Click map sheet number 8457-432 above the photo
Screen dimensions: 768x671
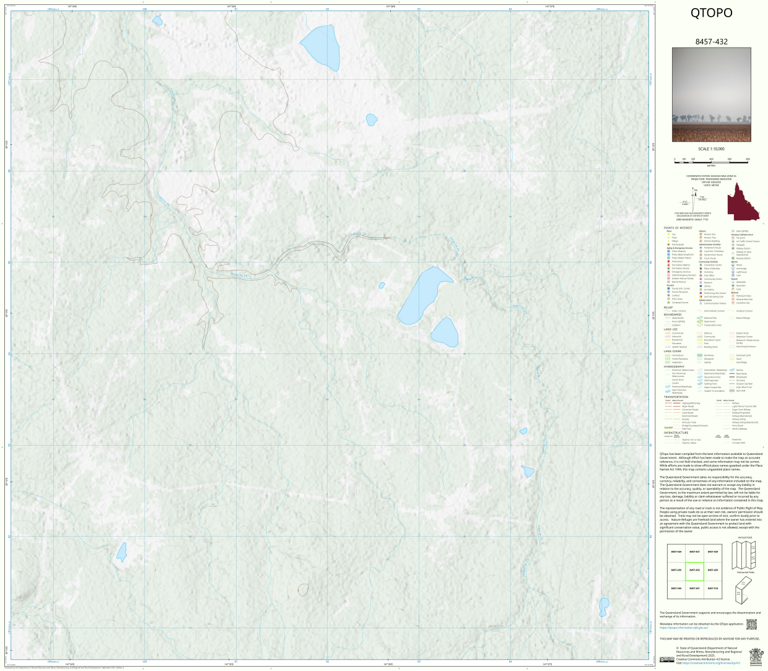tap(711, 42)
